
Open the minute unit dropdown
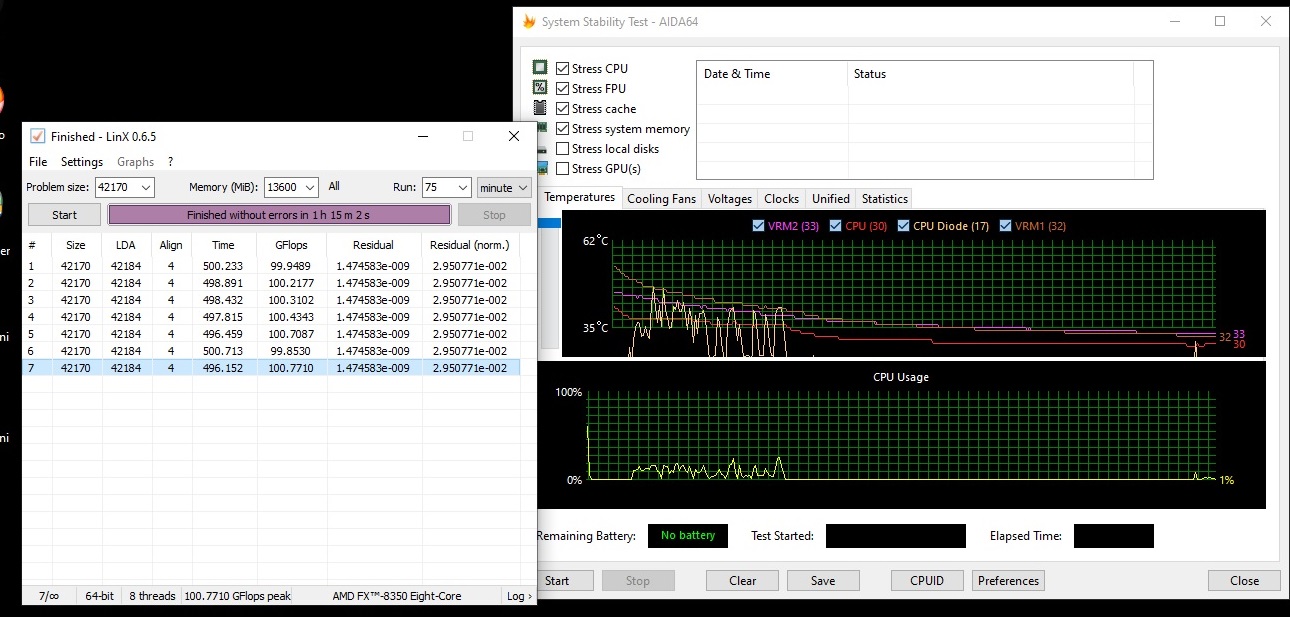503,187
